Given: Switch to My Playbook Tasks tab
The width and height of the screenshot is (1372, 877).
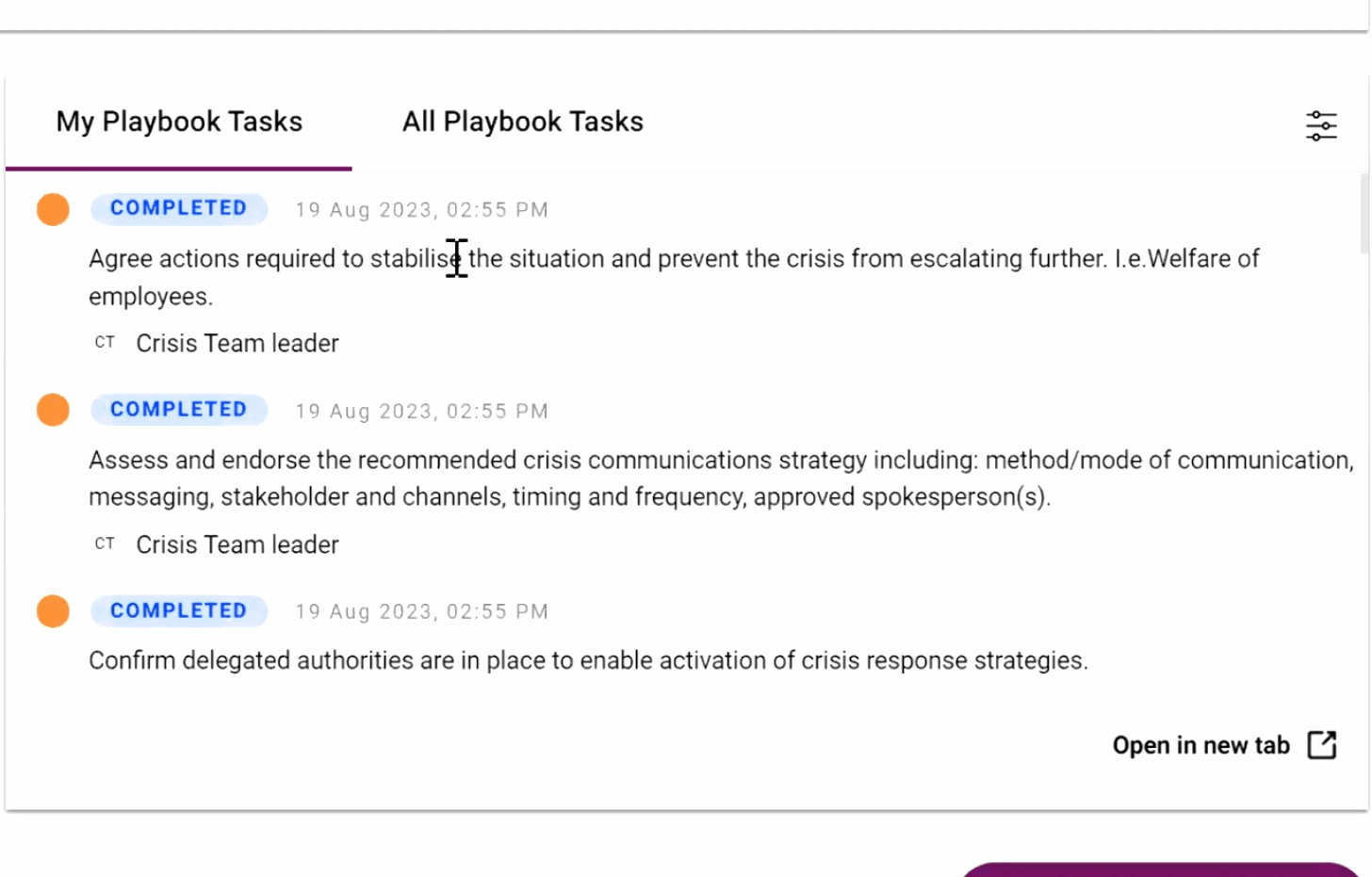Looking at the screenshot, I should [x=179, y=122].
